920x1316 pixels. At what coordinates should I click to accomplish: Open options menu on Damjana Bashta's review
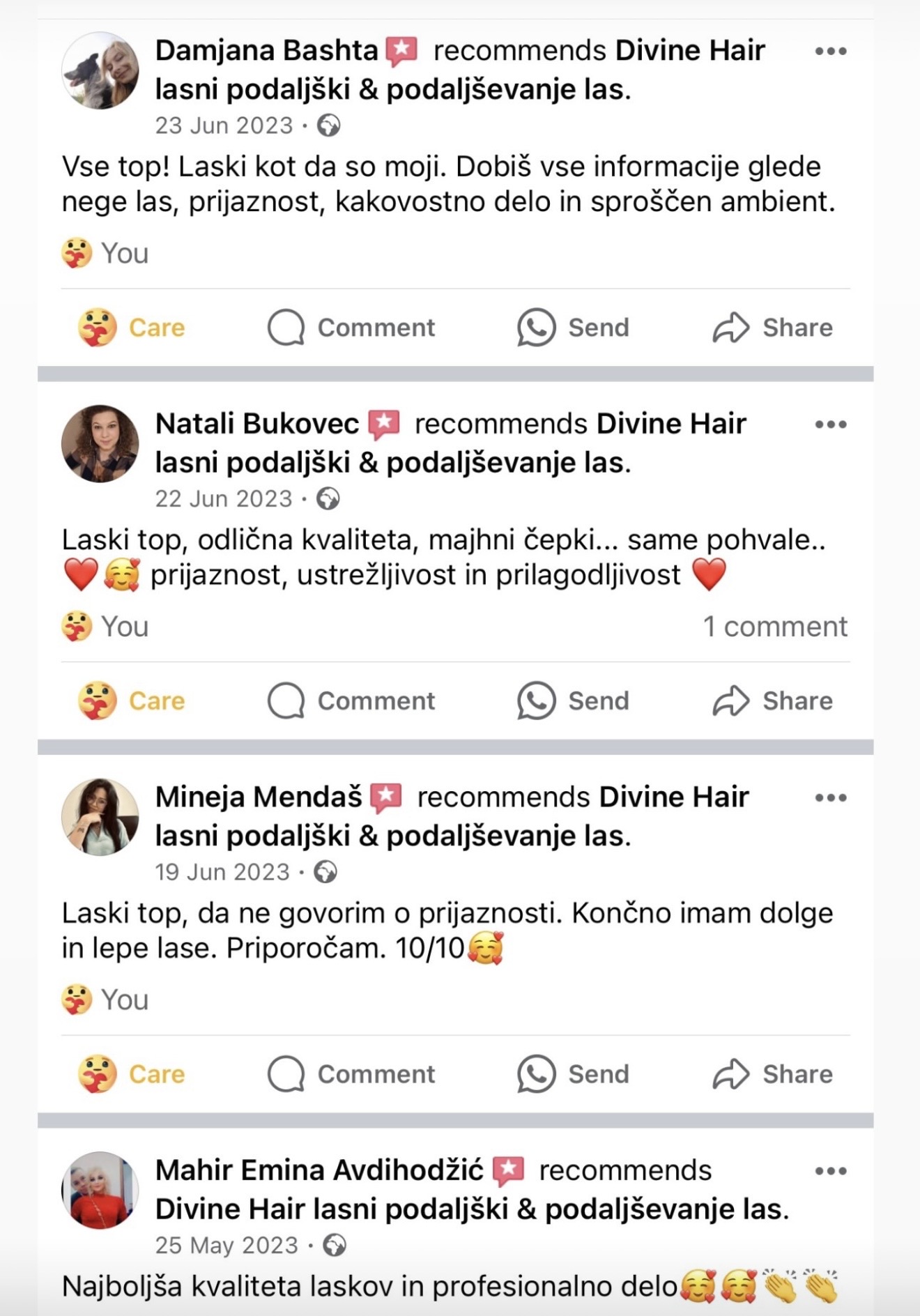point(831,52)
